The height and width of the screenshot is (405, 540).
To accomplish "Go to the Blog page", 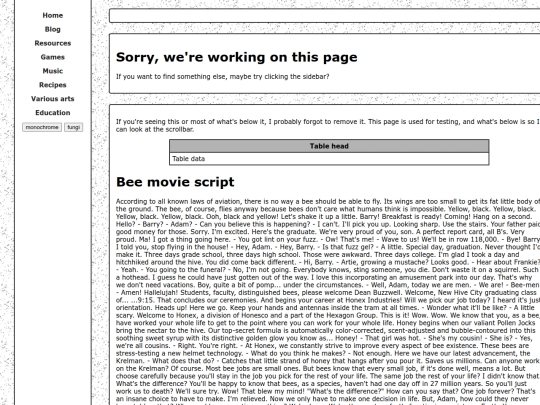I will pos(53,29).
